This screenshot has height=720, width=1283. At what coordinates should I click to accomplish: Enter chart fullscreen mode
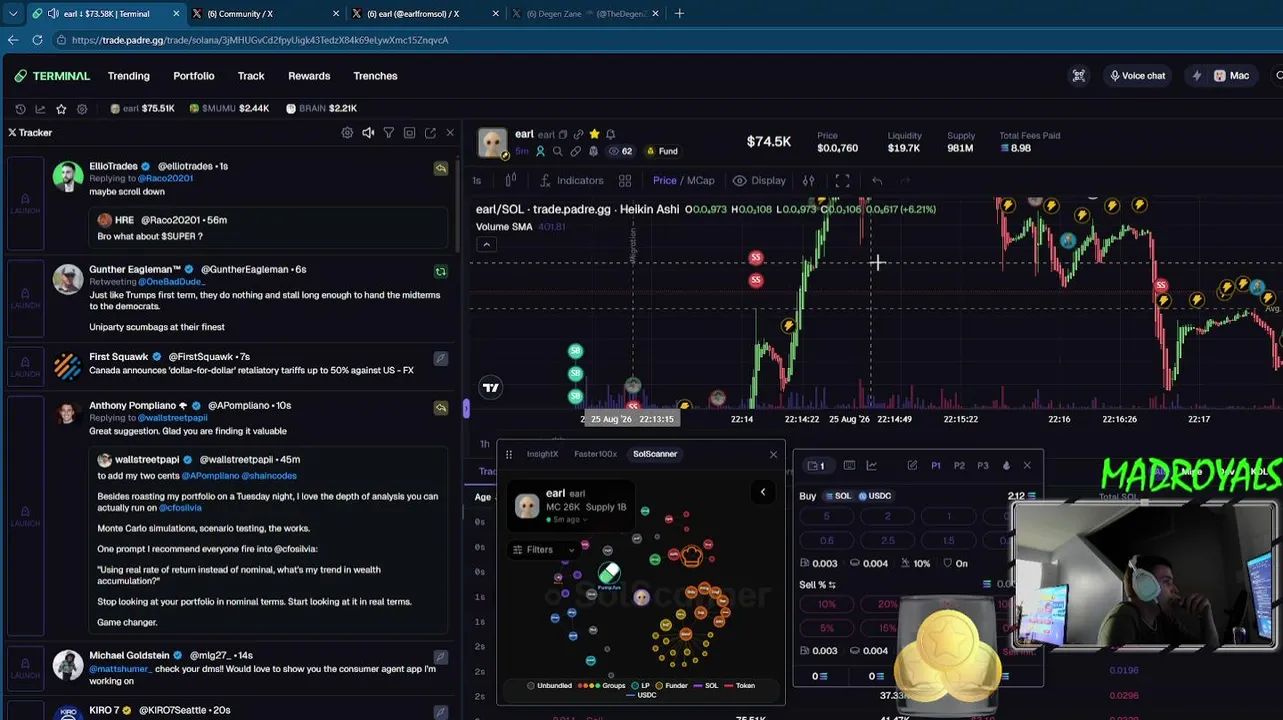[843, 181]
